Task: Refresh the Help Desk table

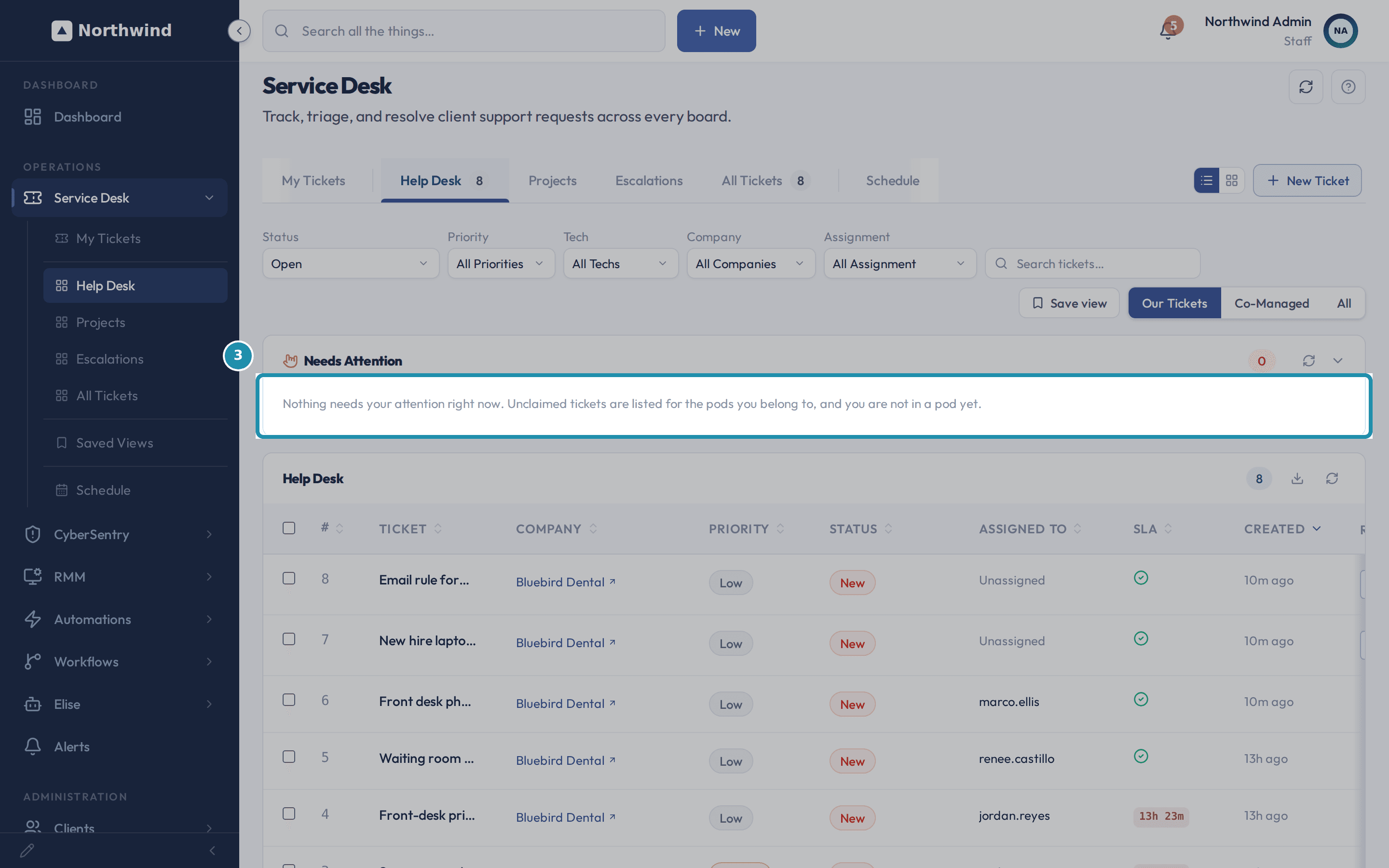Action: click(x=1332, y=478)
